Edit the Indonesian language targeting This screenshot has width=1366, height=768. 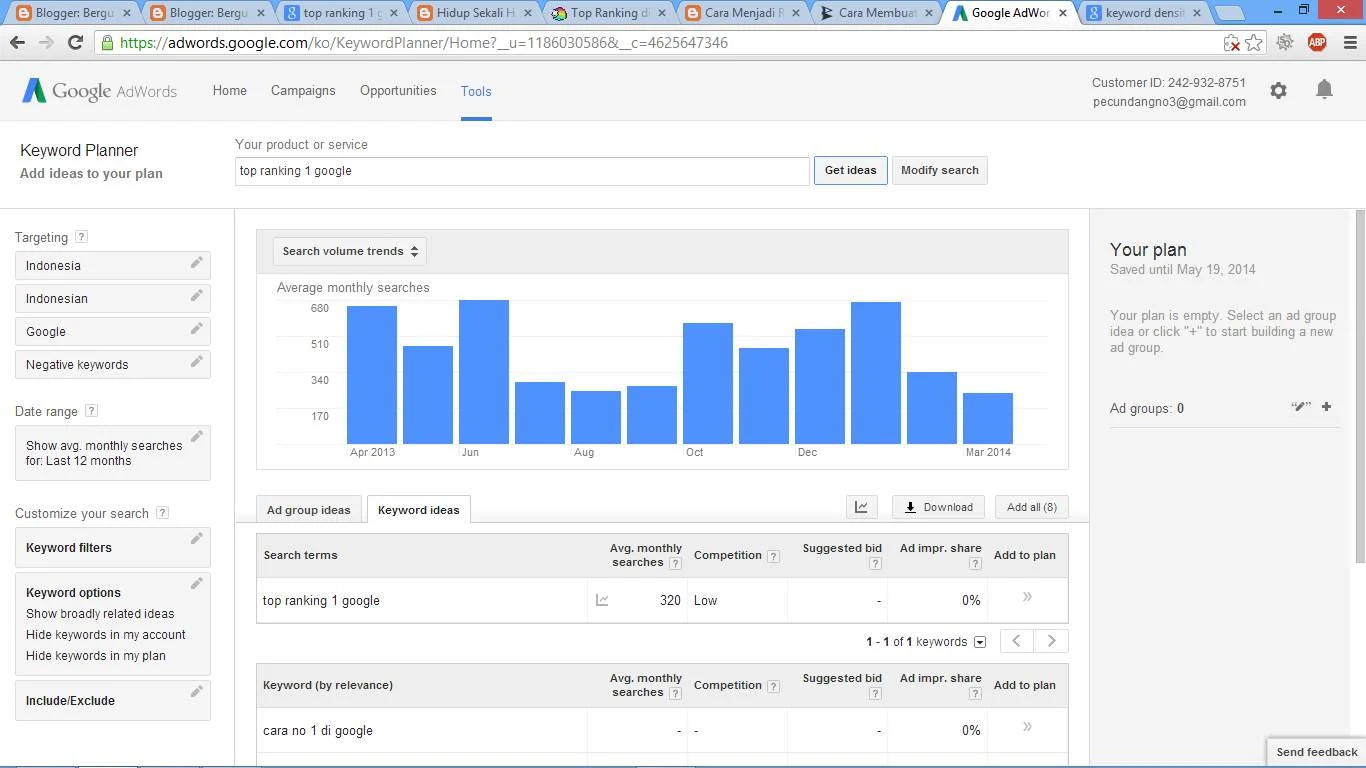197,296
